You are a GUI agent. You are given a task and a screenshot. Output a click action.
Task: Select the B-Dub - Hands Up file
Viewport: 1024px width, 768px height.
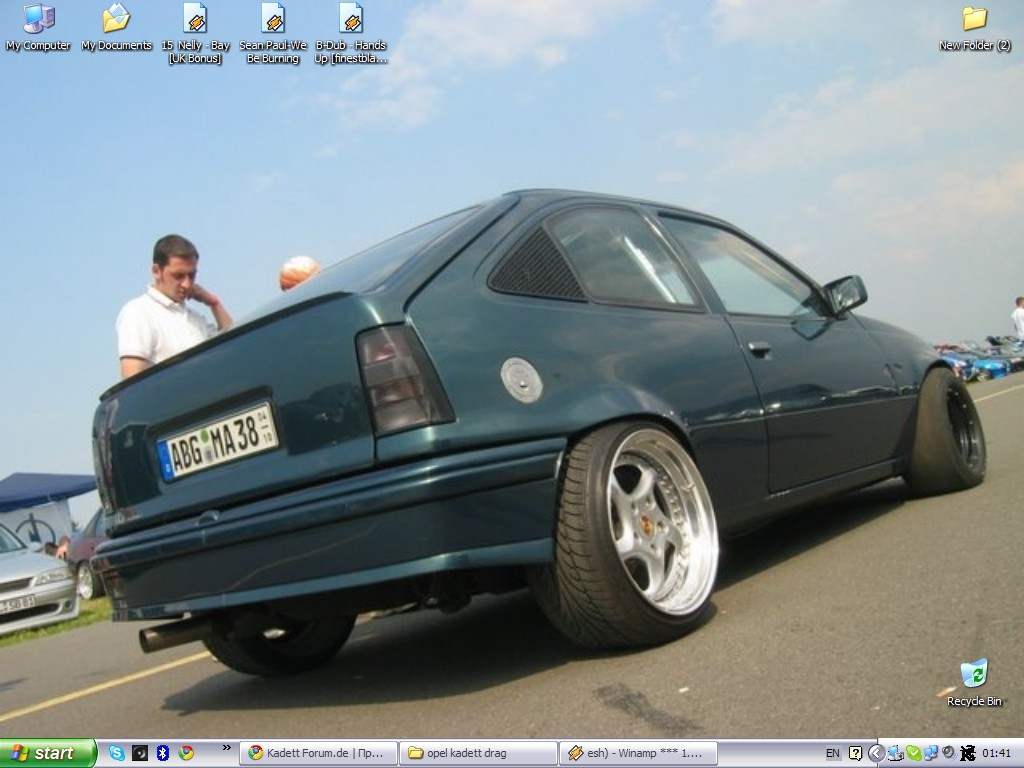pos(350,19)
